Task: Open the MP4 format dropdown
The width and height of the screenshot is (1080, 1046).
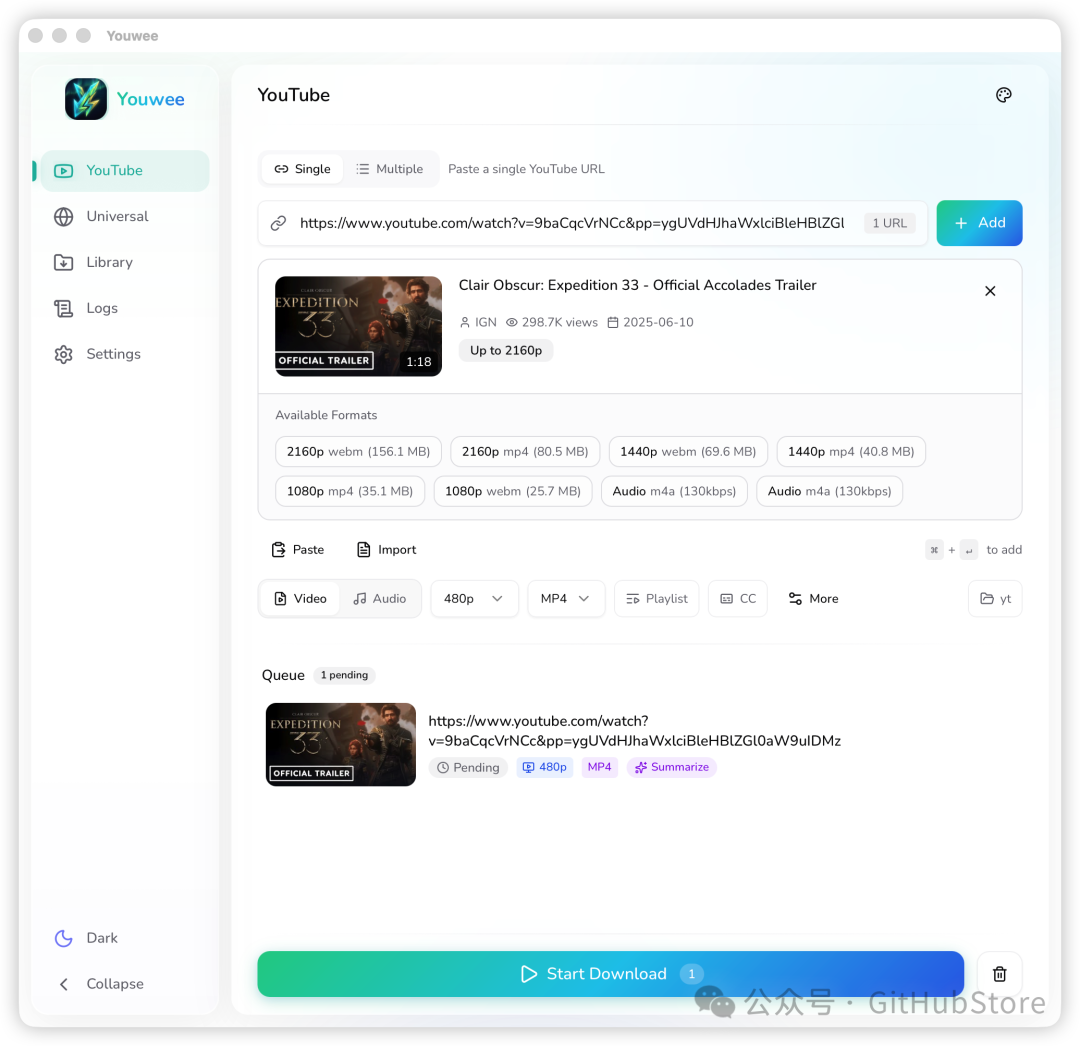Action: 565,599
